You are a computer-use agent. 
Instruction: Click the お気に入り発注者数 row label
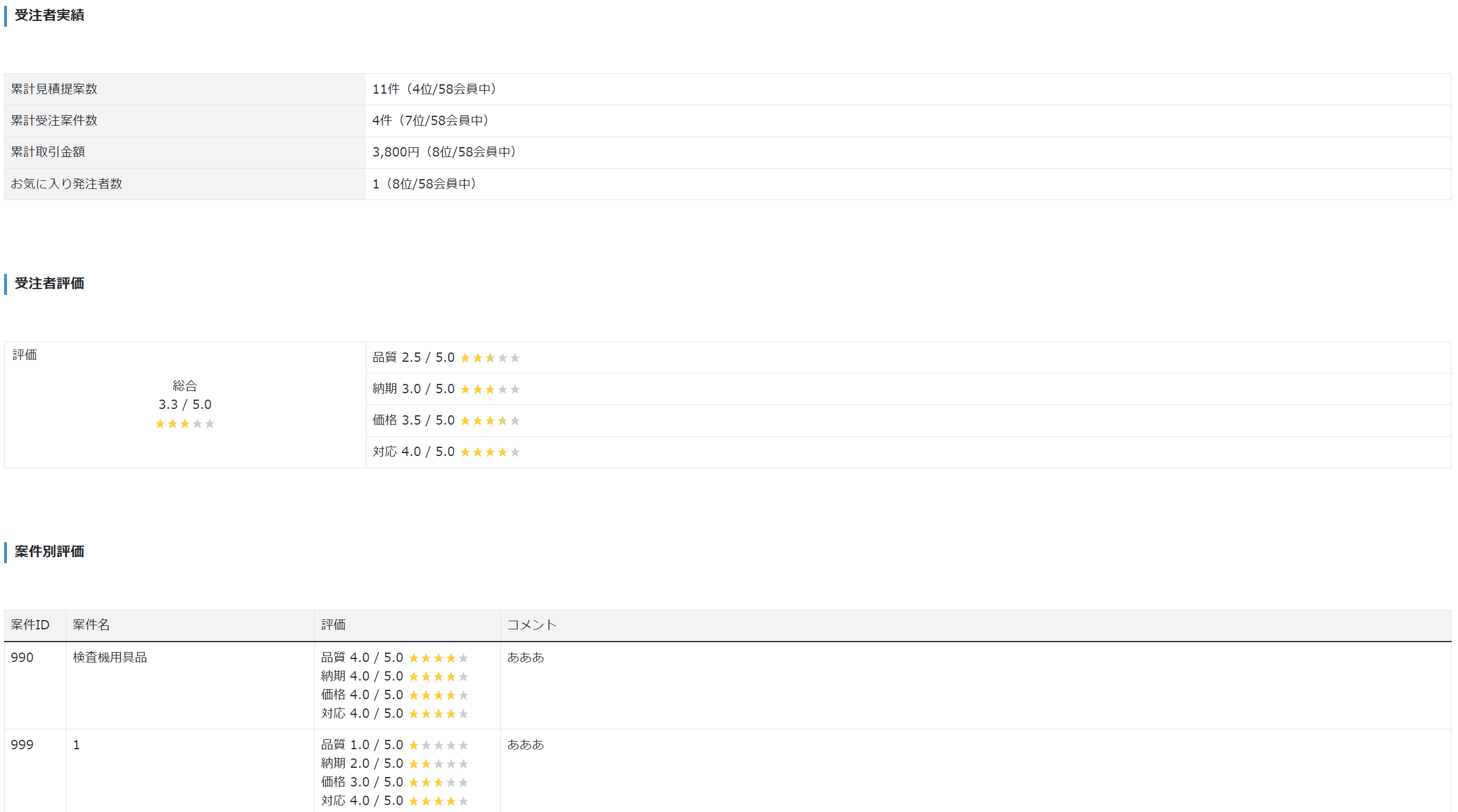pos(66,184)
